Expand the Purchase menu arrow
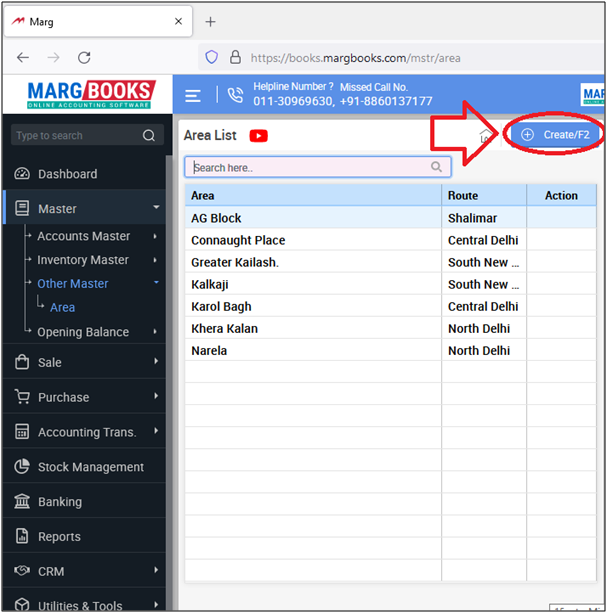 tap(156, 396)
